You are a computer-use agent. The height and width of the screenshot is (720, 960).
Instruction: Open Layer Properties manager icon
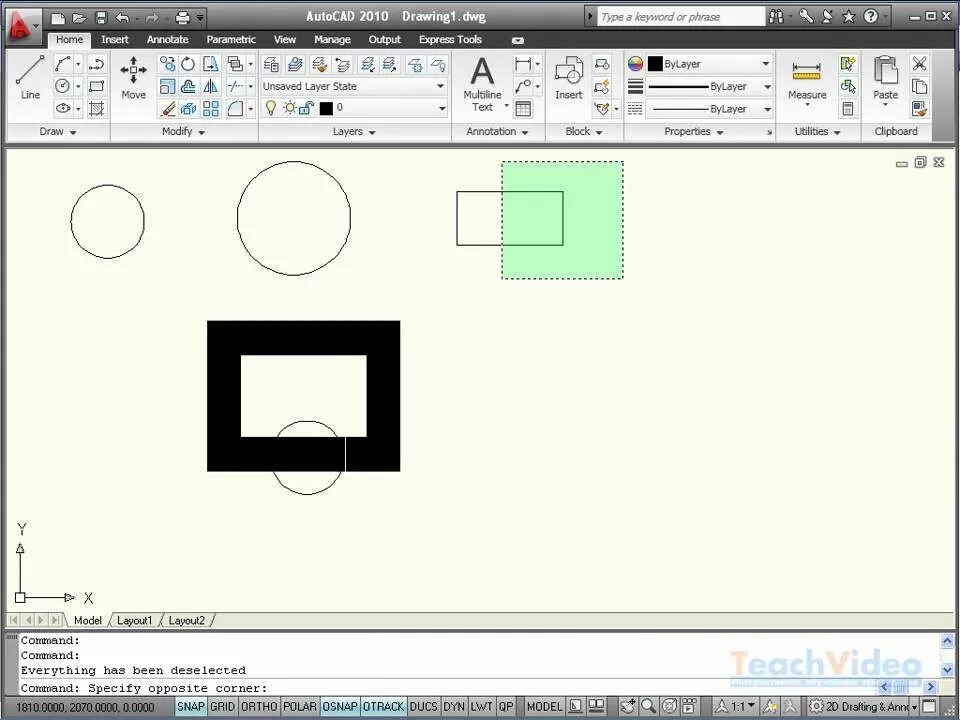[271, 64]
